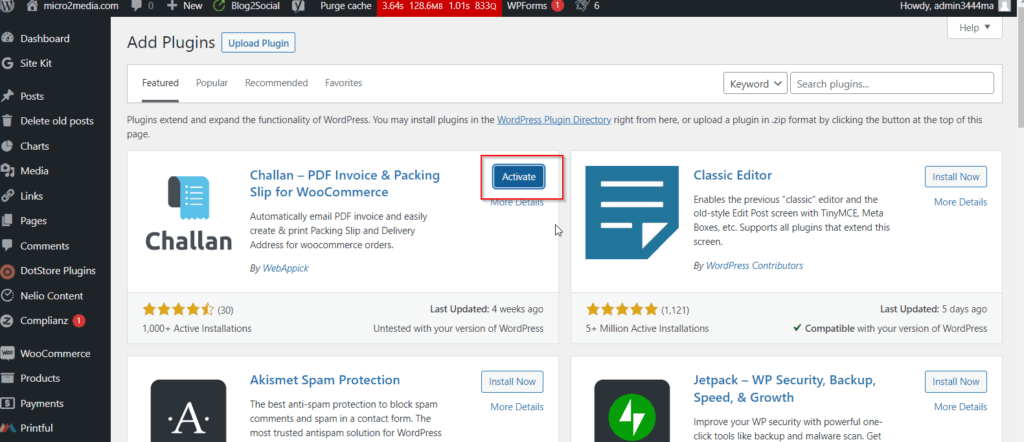Image resolution: width=1024 pixels, height=442 pixels.
Task: Open More Details for Classic Editor
Action: 960,202
